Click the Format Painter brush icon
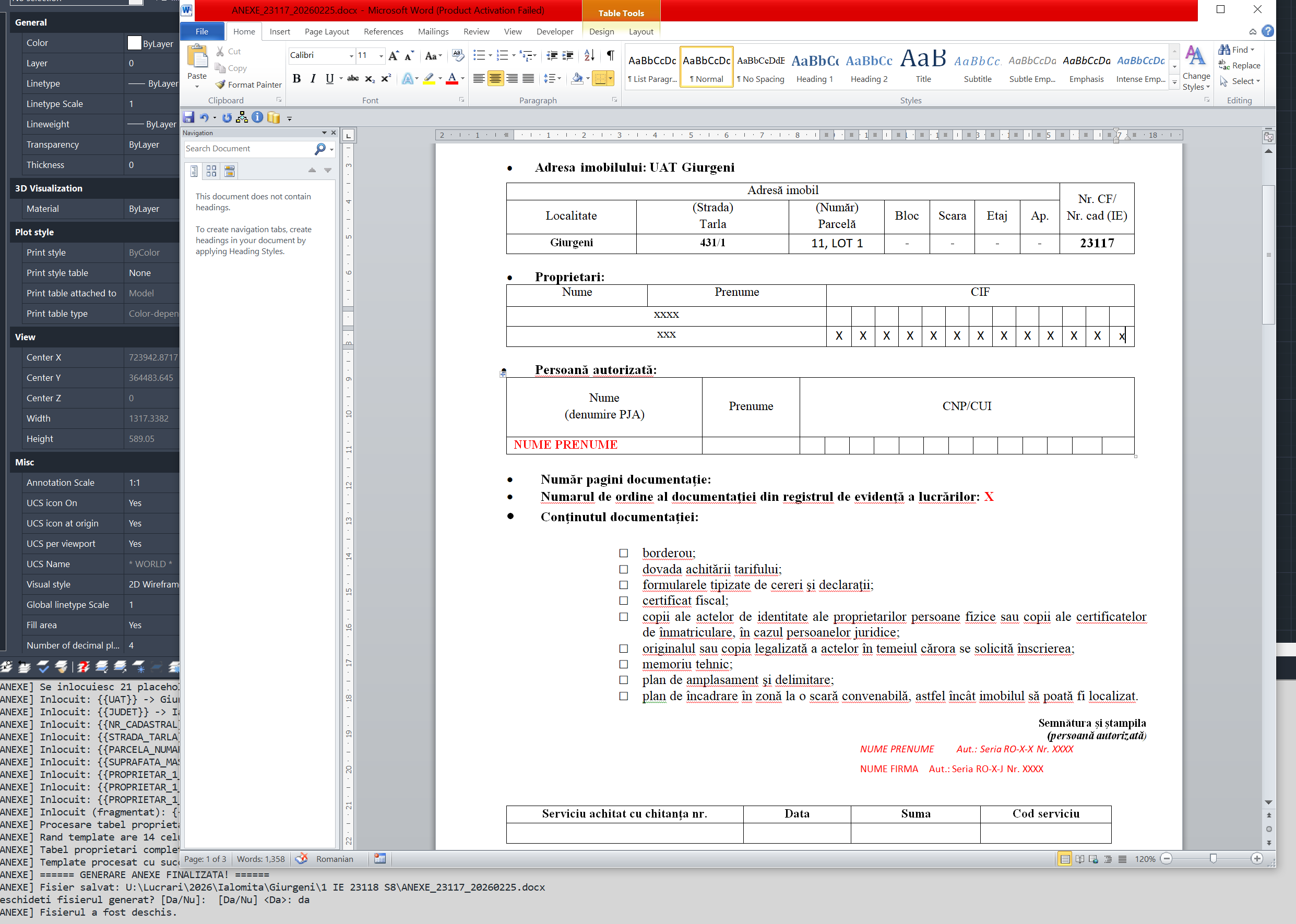1296x924 pixels. [220, 85]
